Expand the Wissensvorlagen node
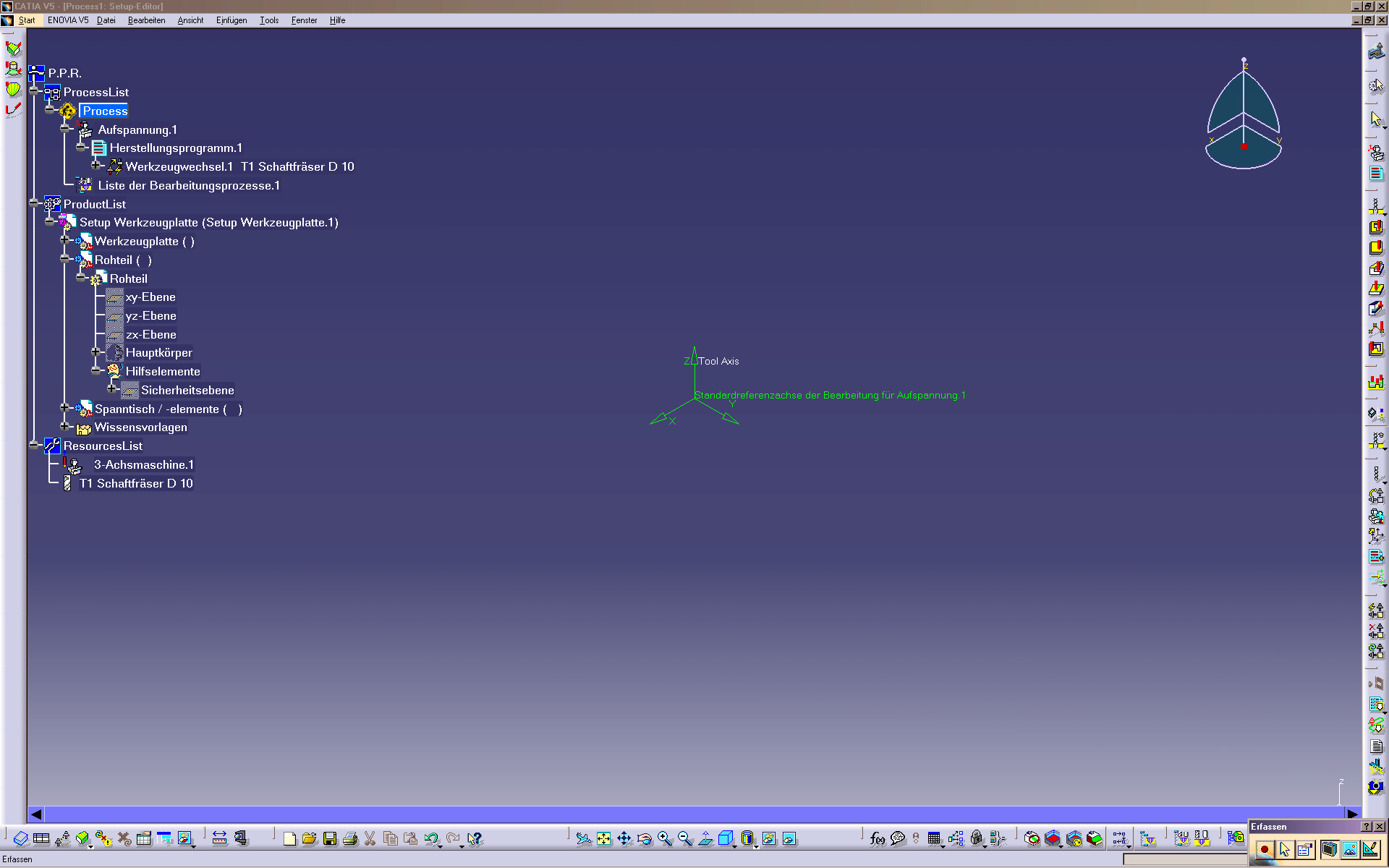Image resolution: width=1389 pixels, height=868 pixels. pos(65,425)
